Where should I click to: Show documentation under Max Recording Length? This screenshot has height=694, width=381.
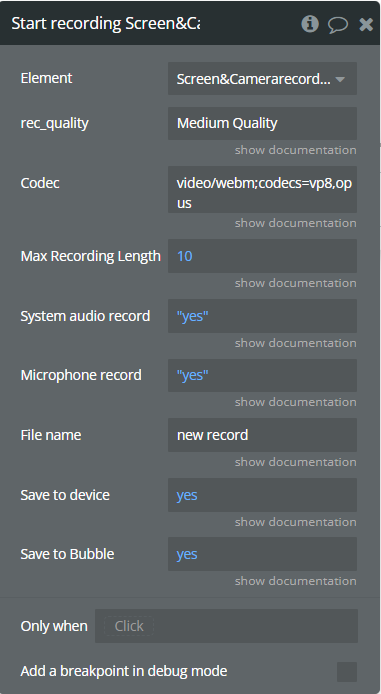tap(296, 283)
